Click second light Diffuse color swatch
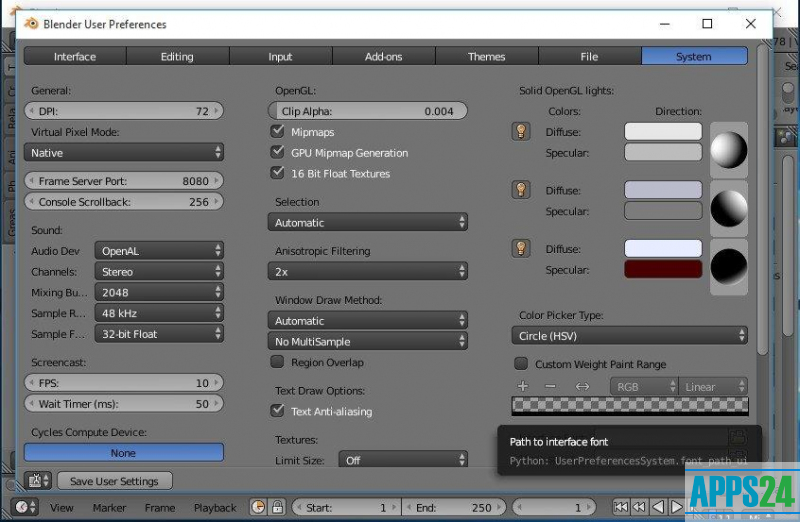The width and height of the screenshot is (800, 522). pyautogui.click(x=663, y=190)
